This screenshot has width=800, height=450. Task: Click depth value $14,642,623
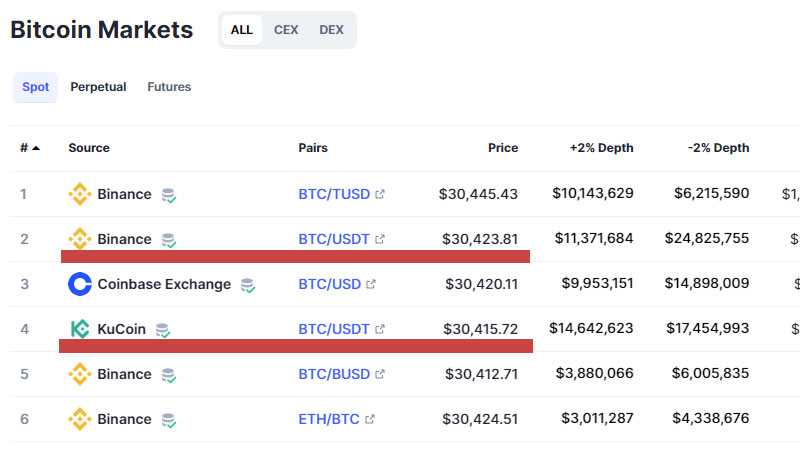coord(591,328)
